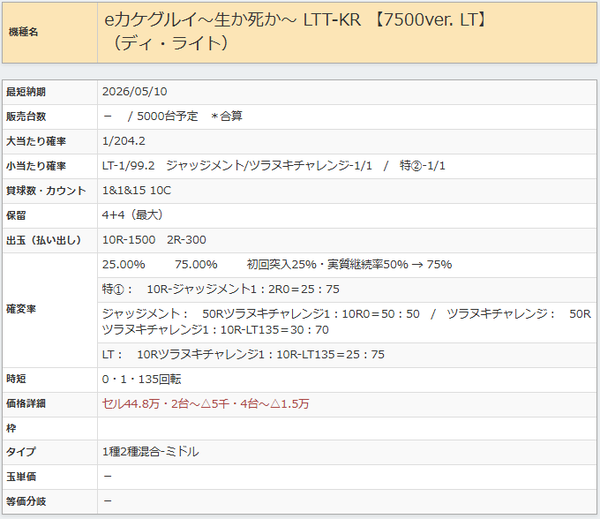Select the 'LT-1/99.2 ジャッジメント' value text
The width and height of the screenshot is (600, 519).
point(173,166)
